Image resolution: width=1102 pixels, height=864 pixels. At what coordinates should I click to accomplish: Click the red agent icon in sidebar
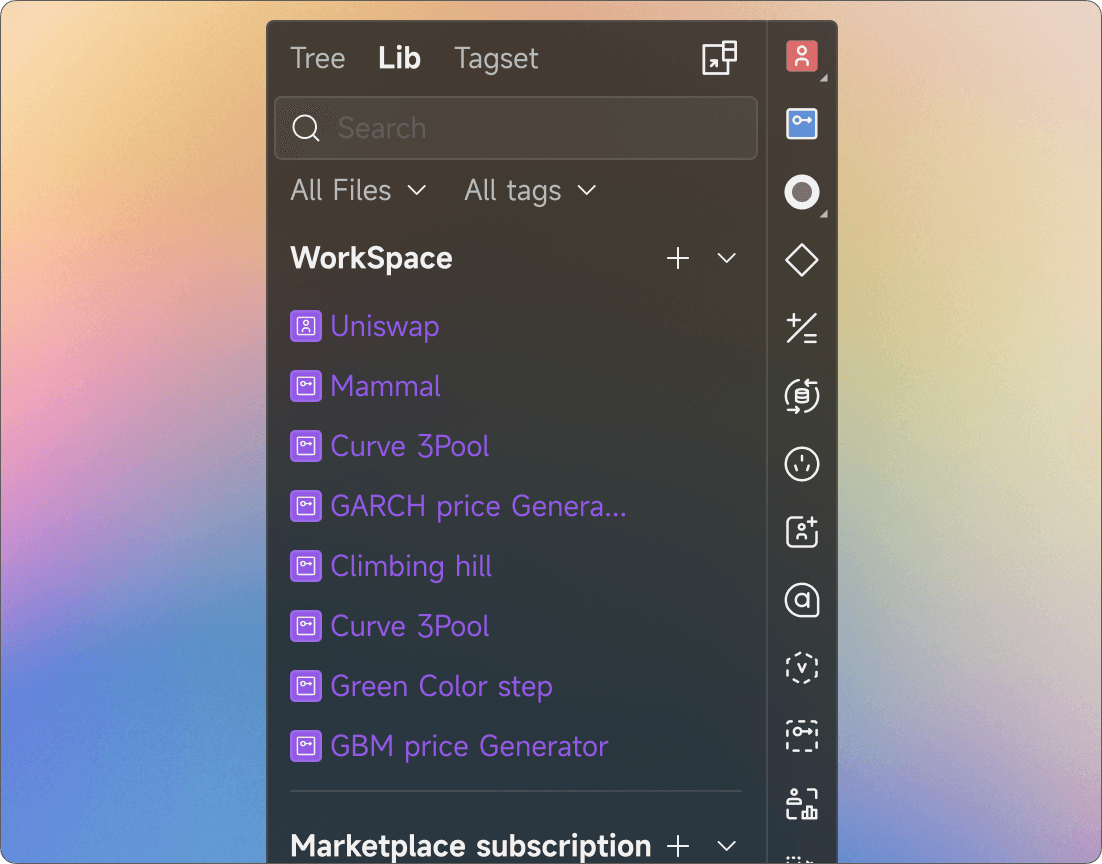[802, 57]
